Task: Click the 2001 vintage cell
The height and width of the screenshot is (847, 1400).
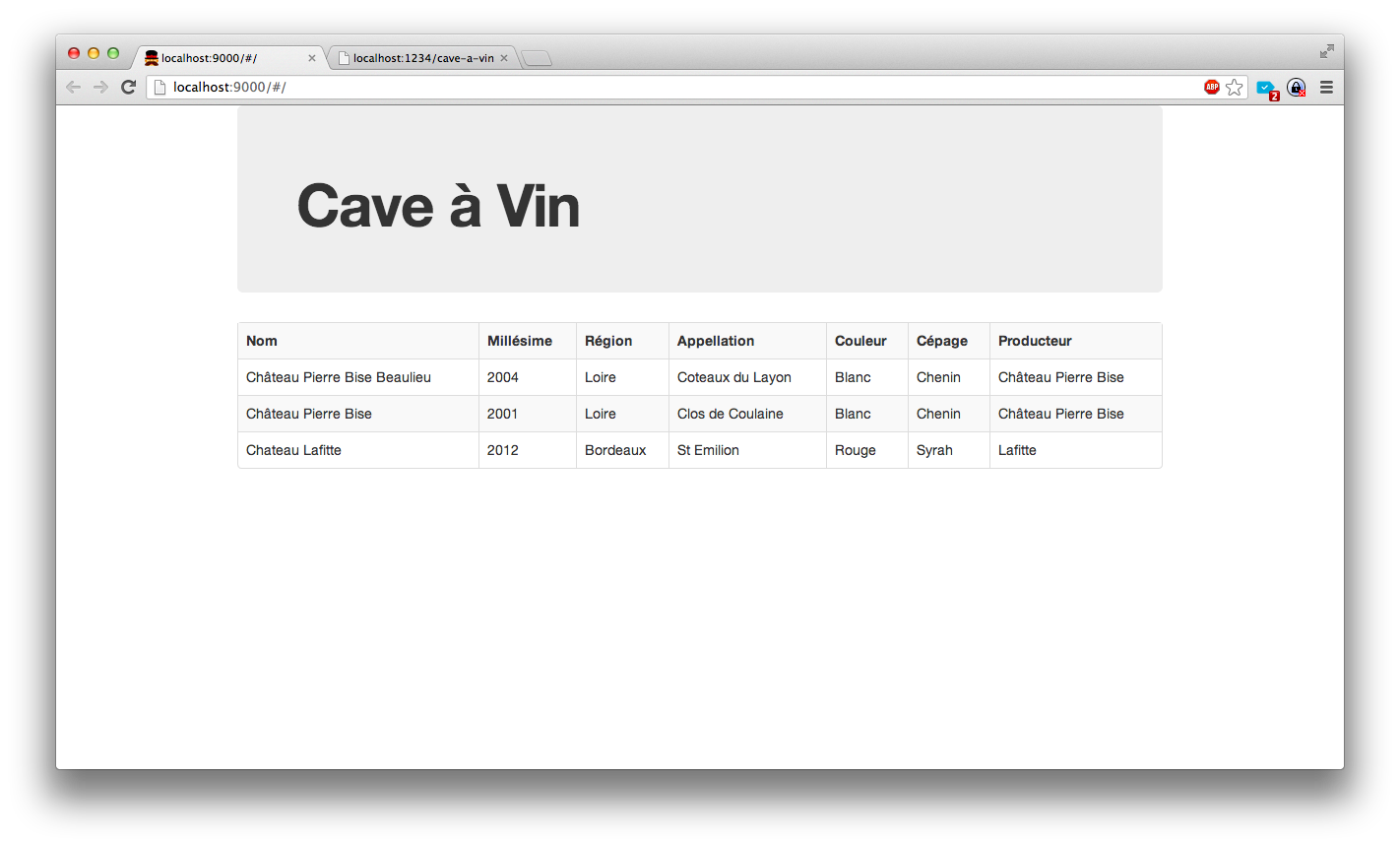Action: 528,414
